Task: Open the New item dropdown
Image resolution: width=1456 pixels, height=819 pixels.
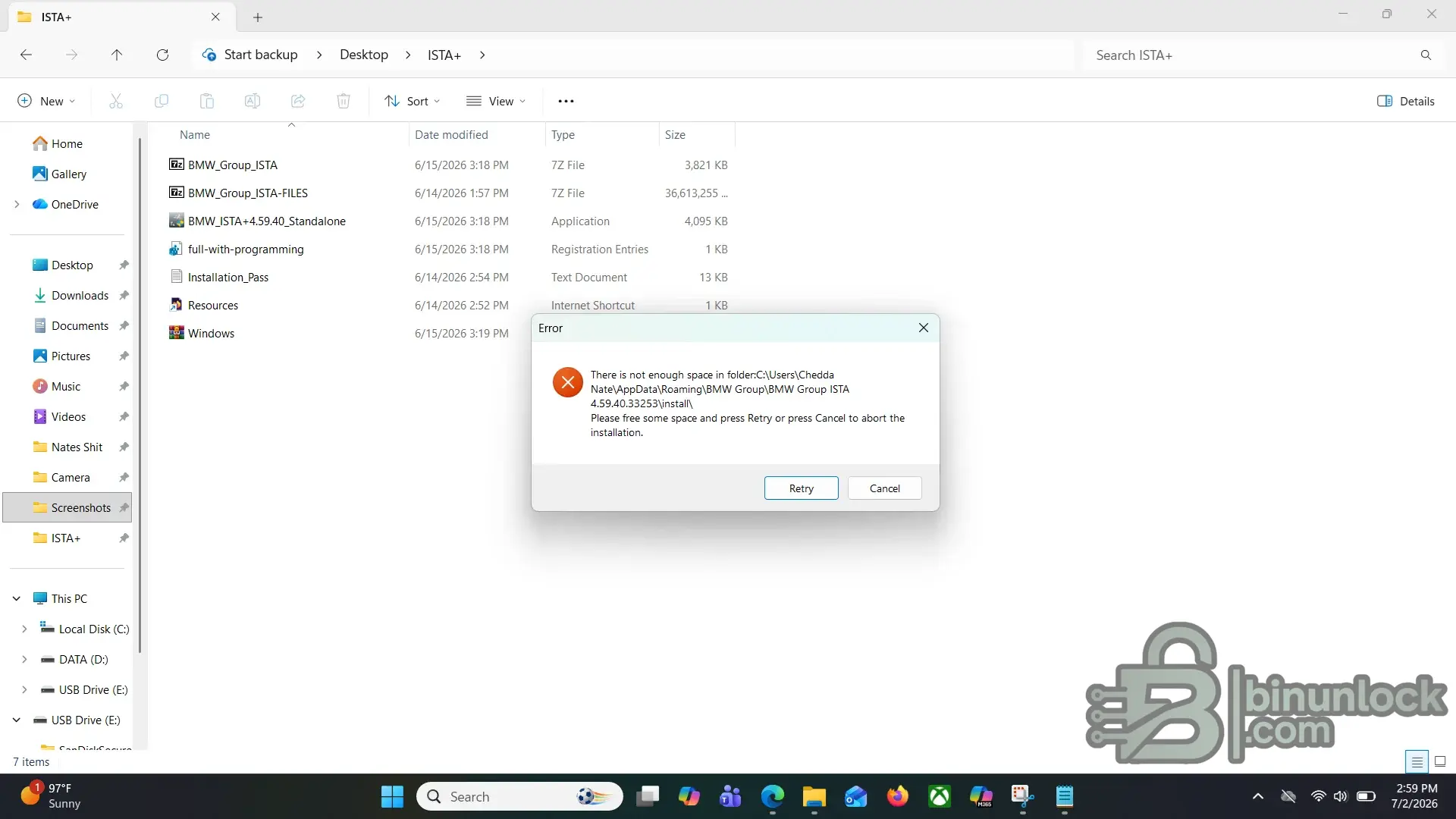Action: pyautogui.click(x=46, y=101)
